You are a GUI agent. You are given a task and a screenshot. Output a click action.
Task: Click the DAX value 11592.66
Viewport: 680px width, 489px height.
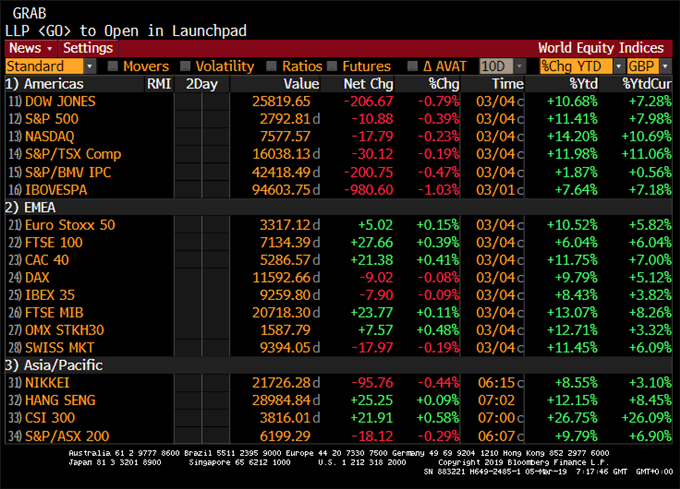pyautogui.click(x=281, y=277)
